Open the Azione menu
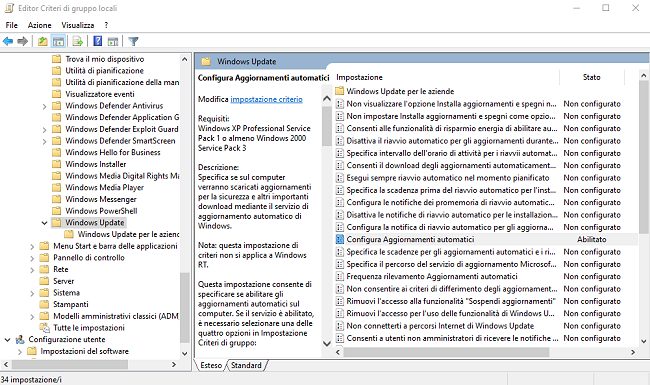Viewport: 650px width, 385px height. (x=39, y=25)
